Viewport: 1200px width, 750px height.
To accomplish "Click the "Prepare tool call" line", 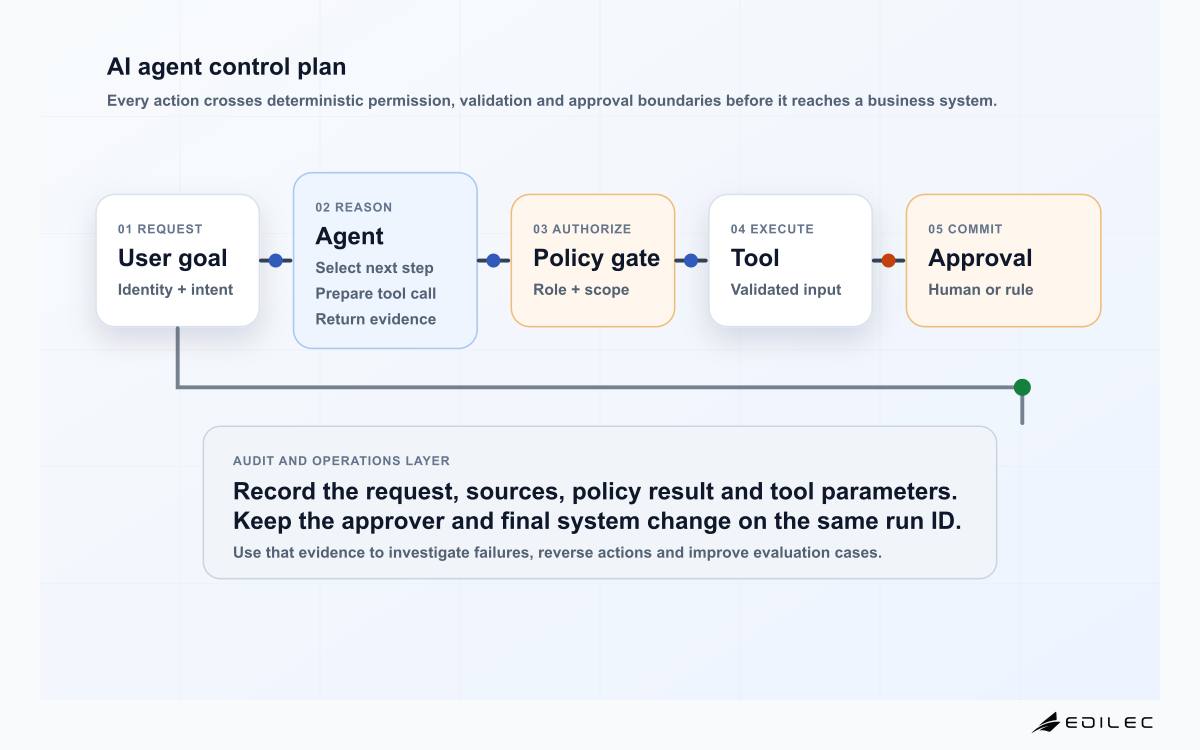I will click(x=376, y=294).
